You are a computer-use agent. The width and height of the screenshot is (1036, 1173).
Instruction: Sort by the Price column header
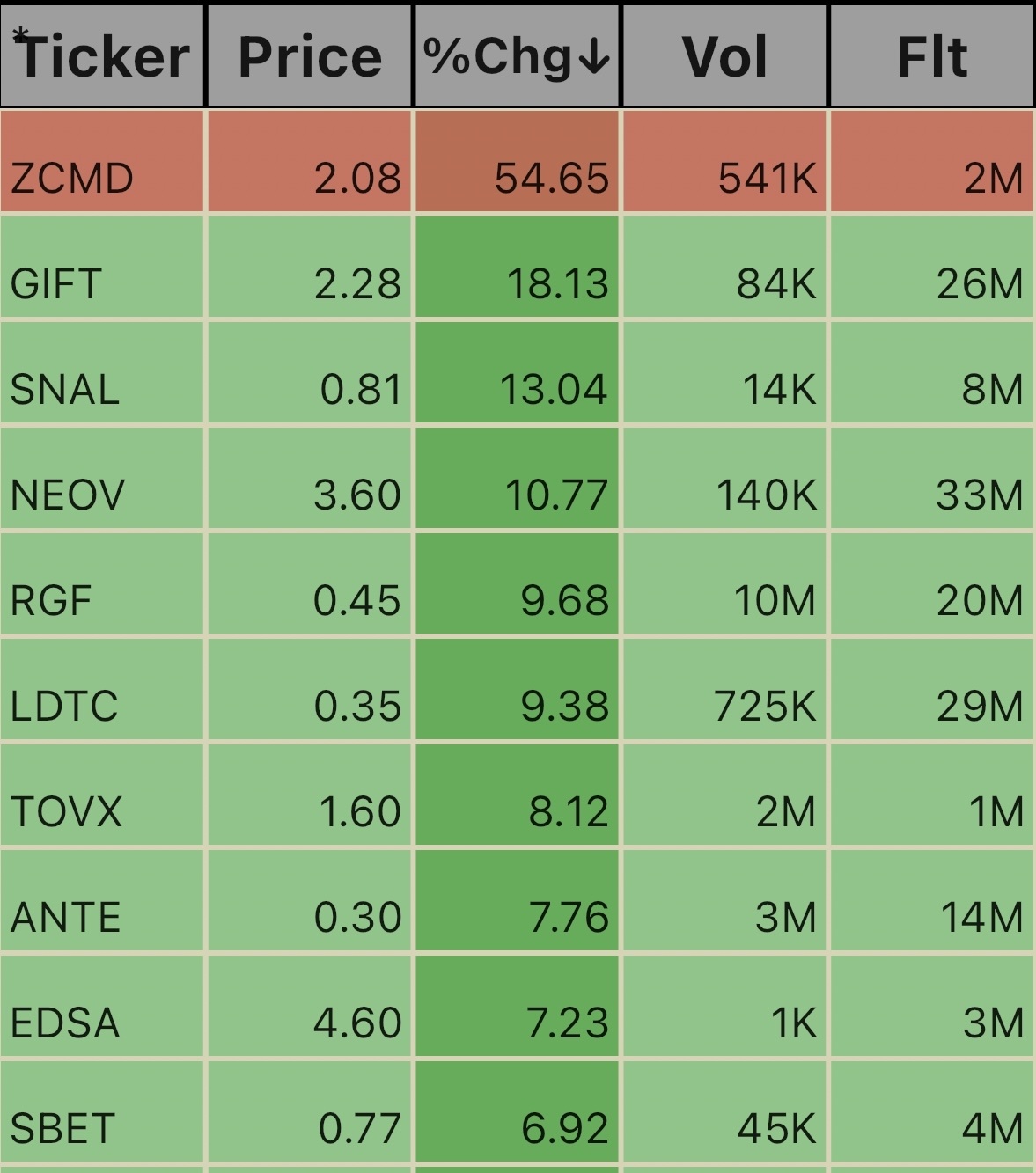(310, 55)
